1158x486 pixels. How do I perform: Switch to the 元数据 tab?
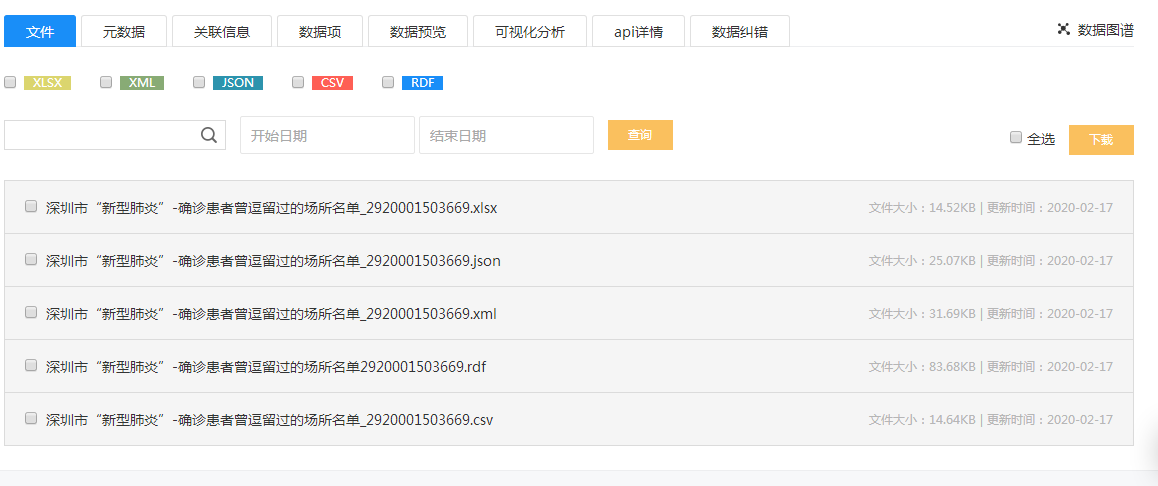pos(124,31)
